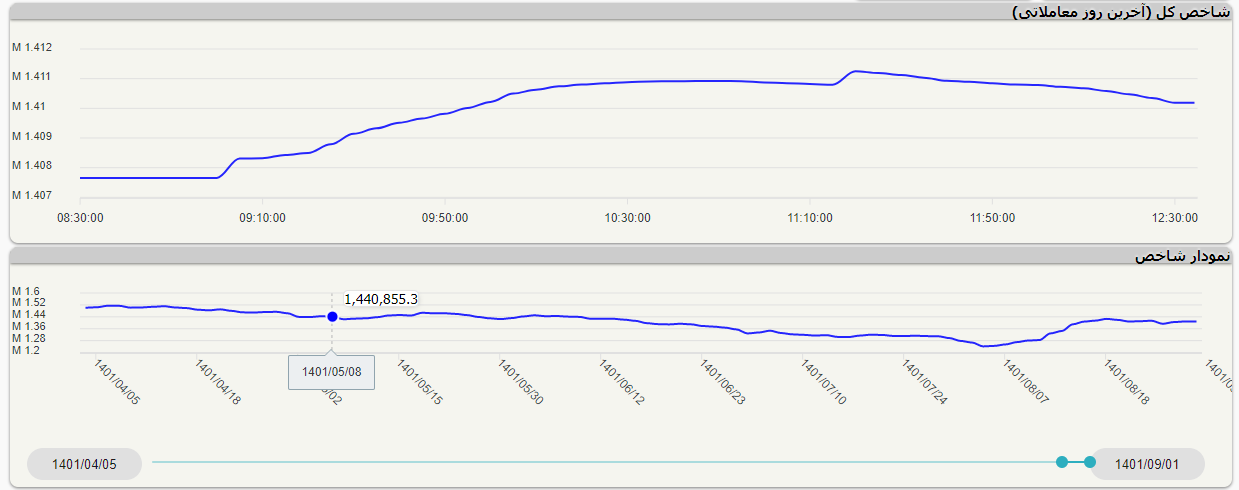The height and width of the screenshot is (490, 1239).
Task: Click the right handle of the date range slider
Action: coord(1090,462)
